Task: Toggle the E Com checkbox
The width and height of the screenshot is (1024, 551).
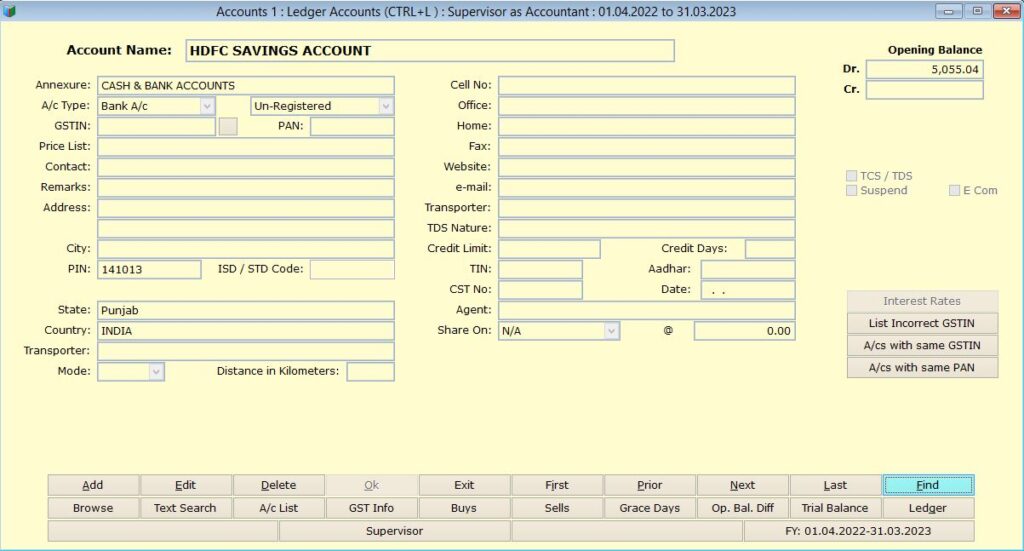Action: (954, 190)
